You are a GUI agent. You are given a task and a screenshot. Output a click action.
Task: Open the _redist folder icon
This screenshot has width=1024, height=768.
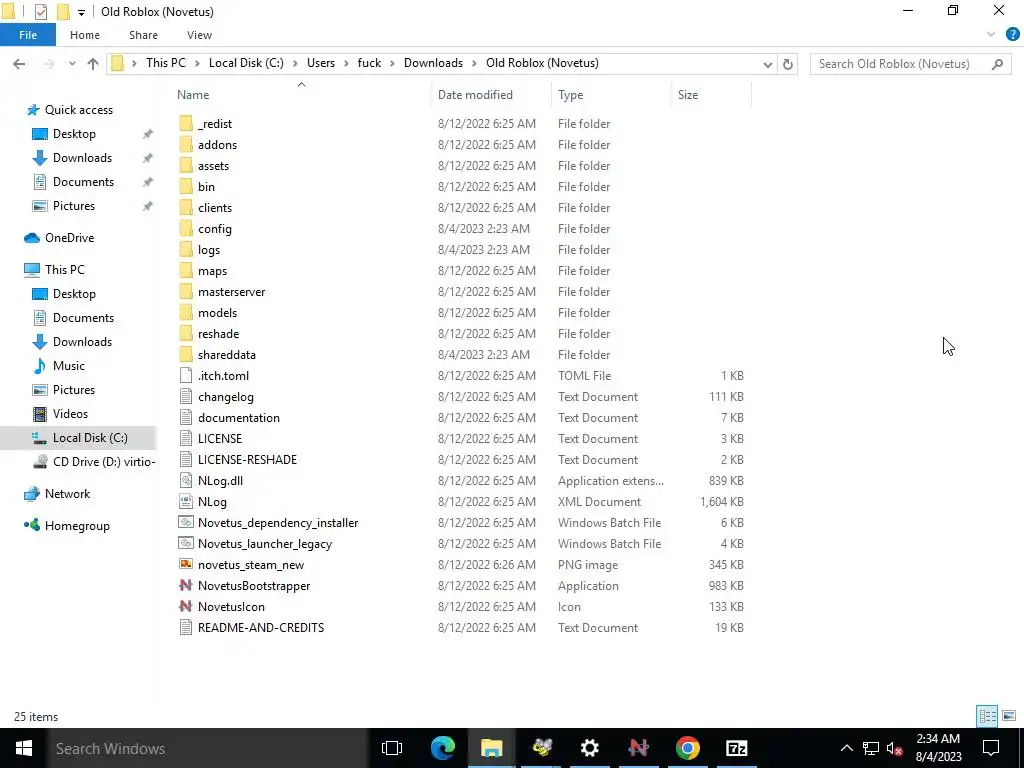click(186, 123)
